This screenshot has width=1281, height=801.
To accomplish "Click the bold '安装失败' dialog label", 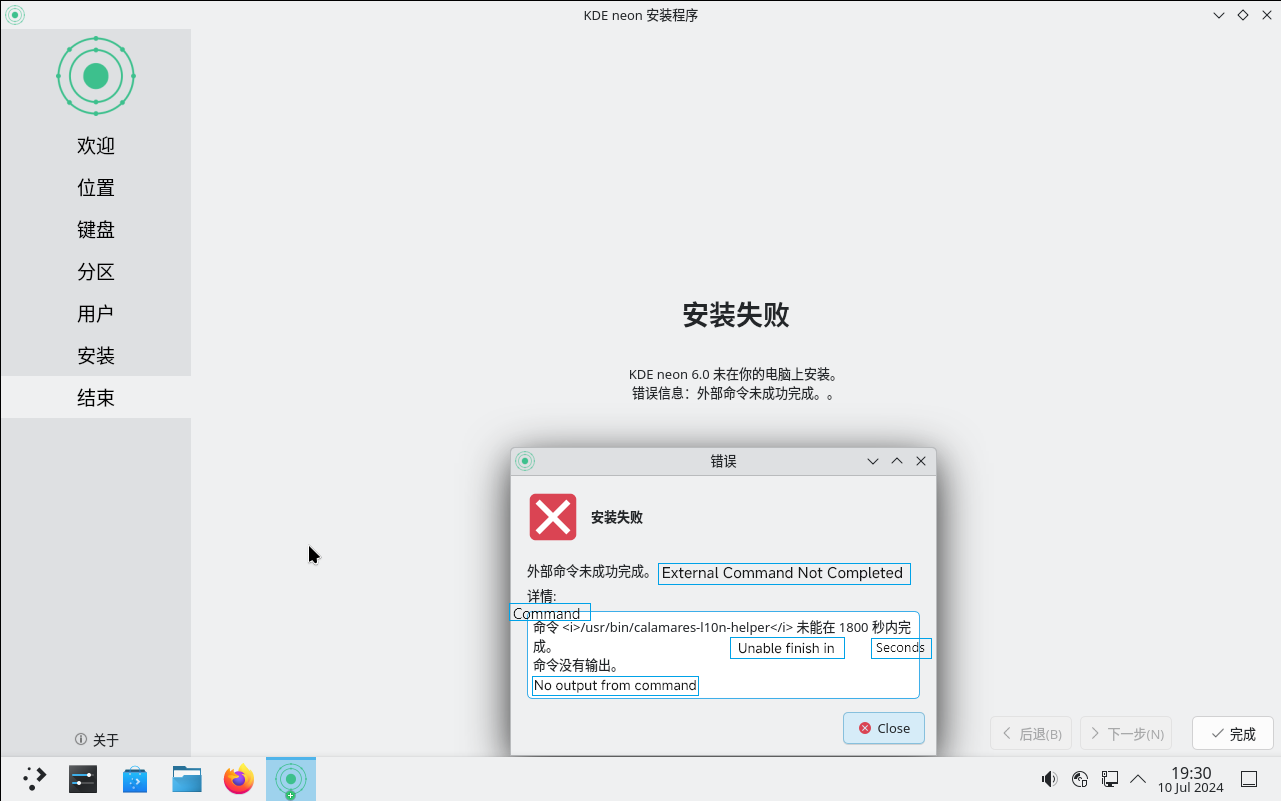I will [617, 518].
